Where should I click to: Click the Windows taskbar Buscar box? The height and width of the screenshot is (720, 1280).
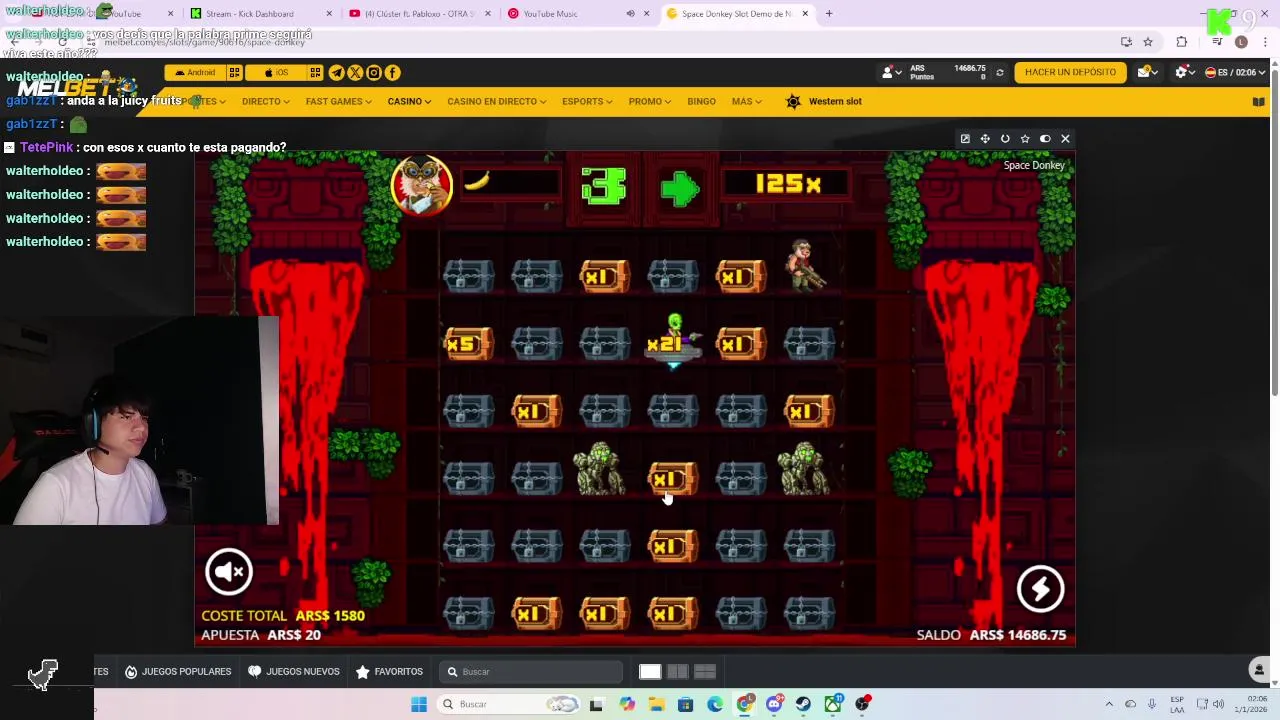coord(508,704)
